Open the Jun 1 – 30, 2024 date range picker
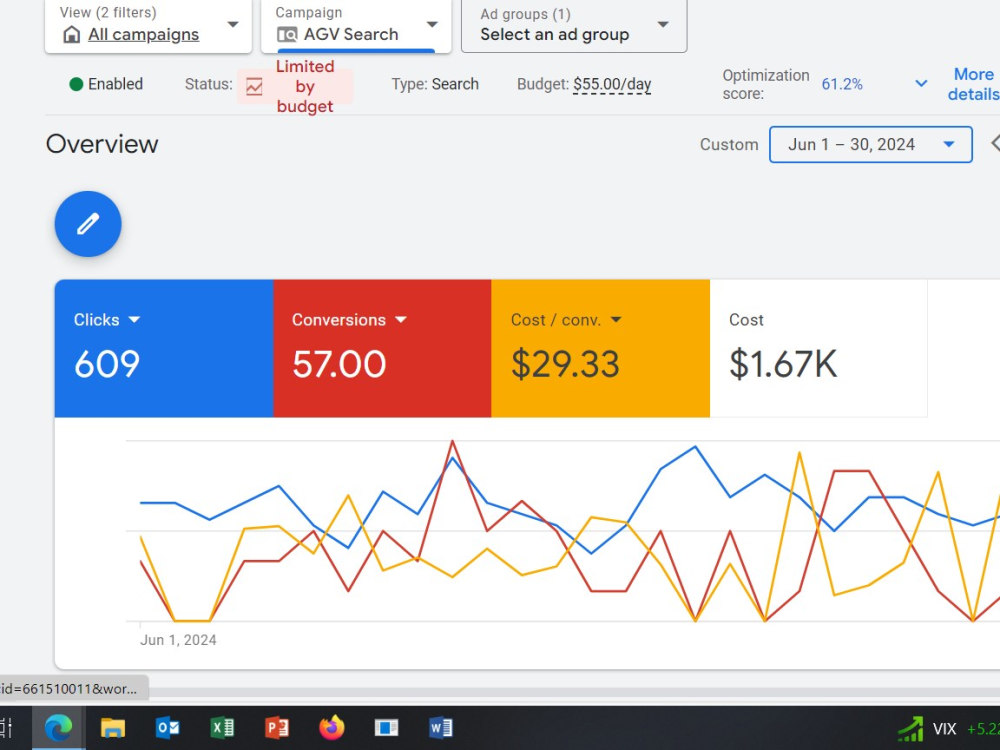Image resolution: width=1000 pixels, height=750 pixels. (x=871, y=145)
